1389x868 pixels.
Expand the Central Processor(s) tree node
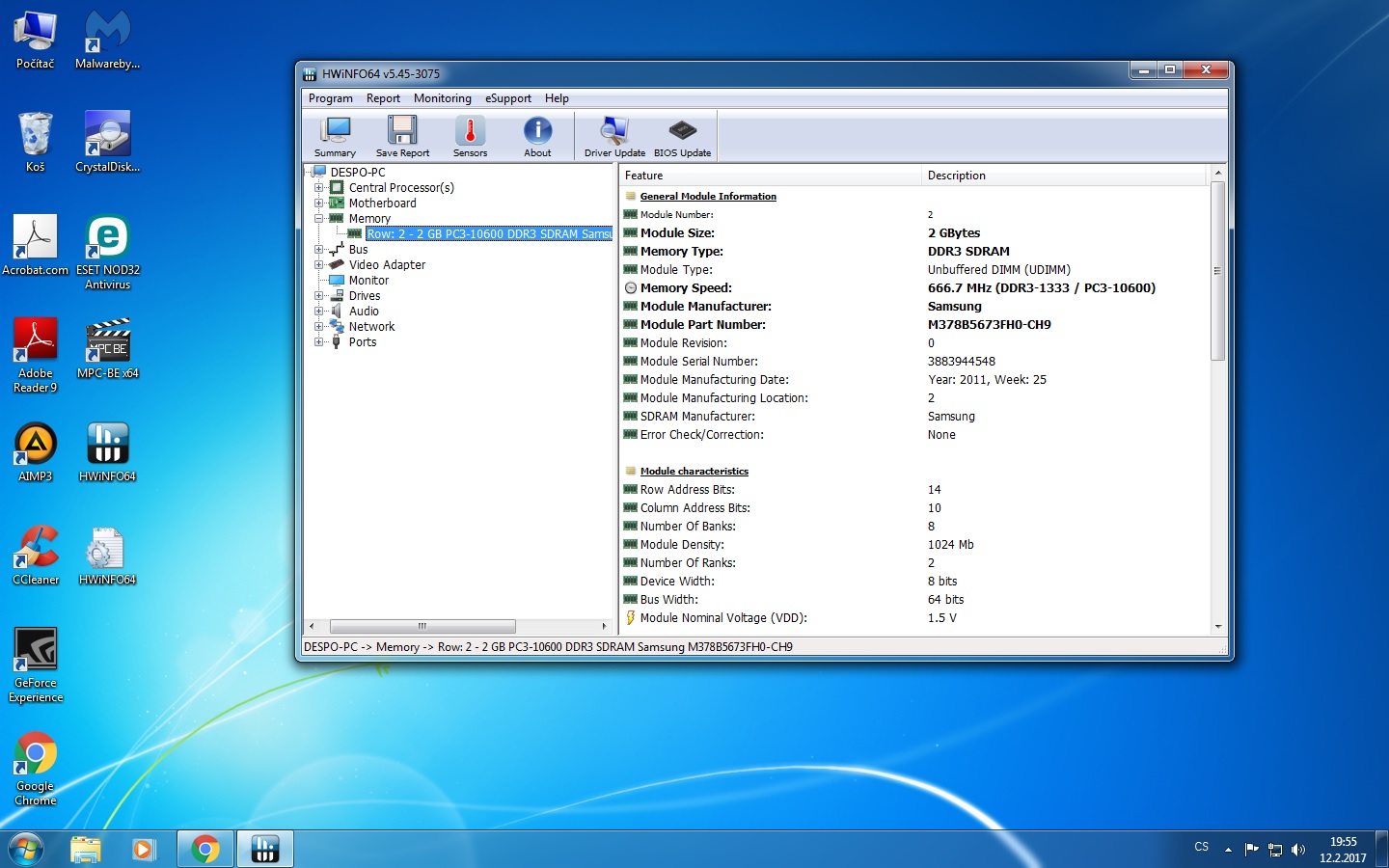(x=318, y=188)
